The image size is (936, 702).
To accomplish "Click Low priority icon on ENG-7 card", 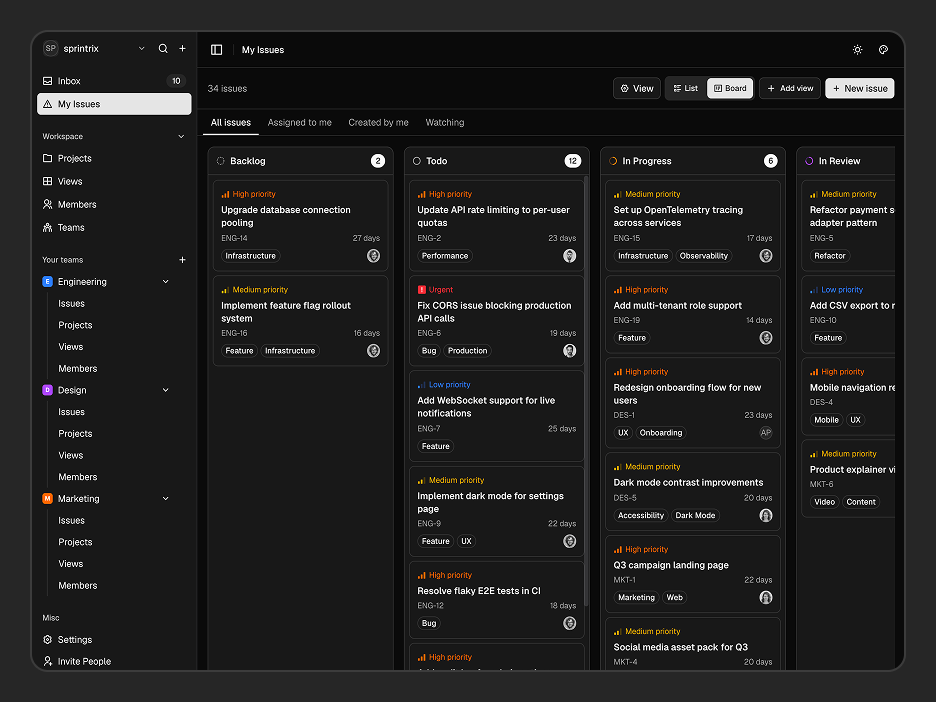I will [421, 385].
